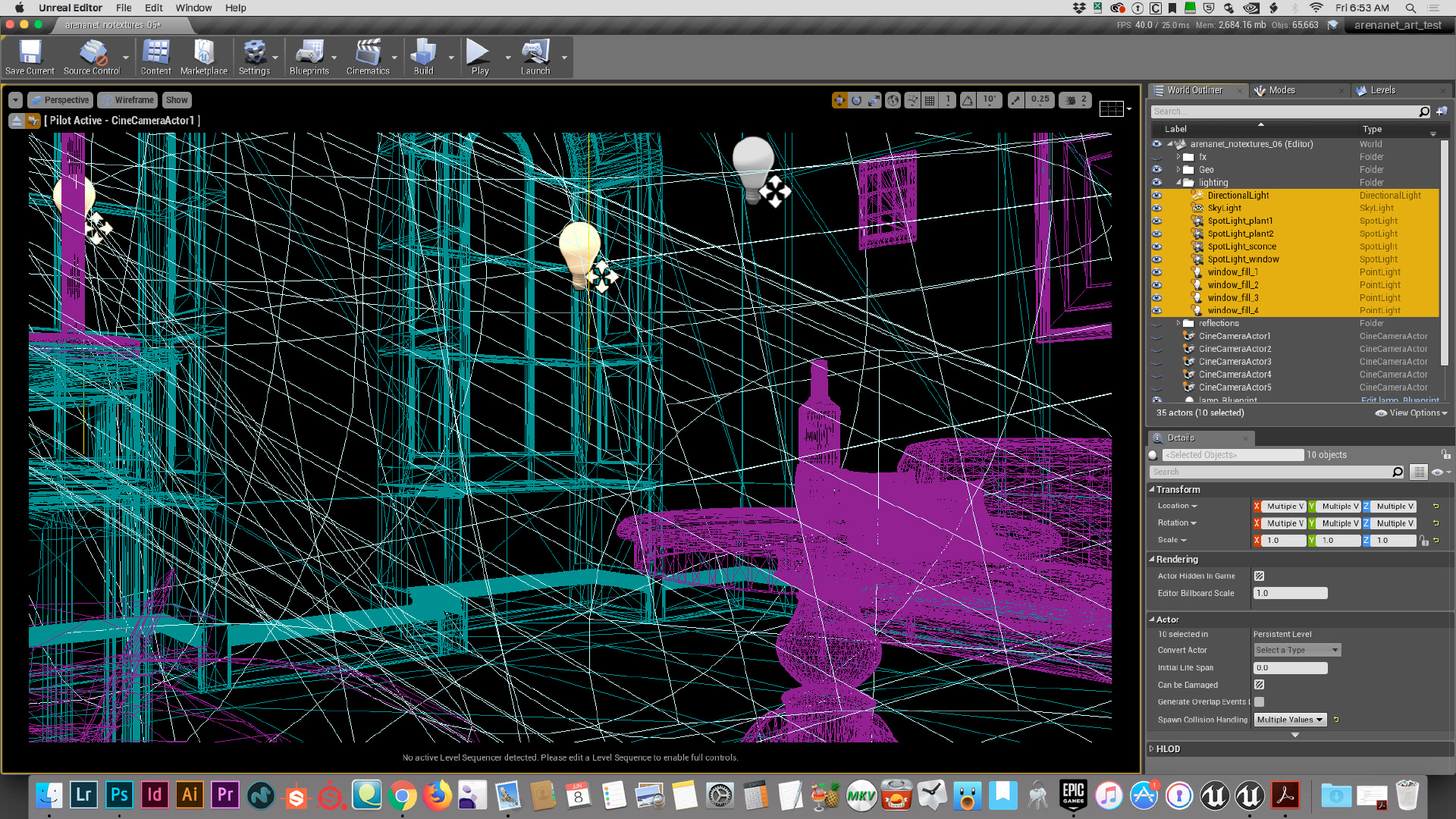This screenshot has width=1456, height=819.
Task: Enable Generate Overlap Events checkbox
Action: [1259, 702]
